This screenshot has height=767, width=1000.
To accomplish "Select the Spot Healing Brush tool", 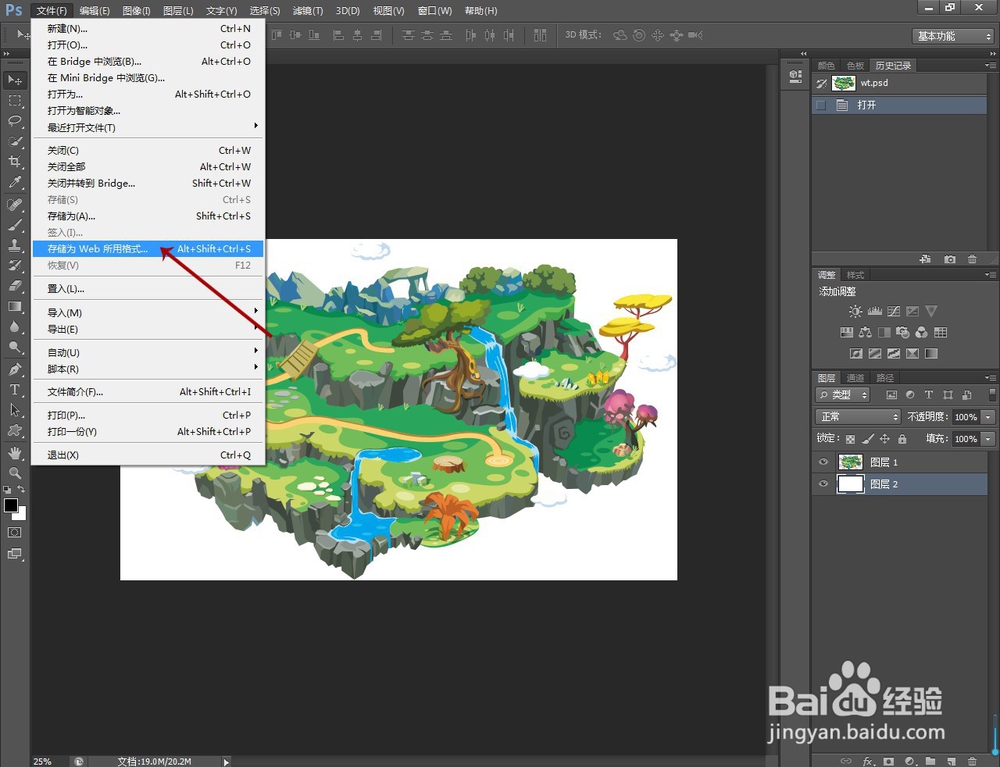I will [15, 205].
